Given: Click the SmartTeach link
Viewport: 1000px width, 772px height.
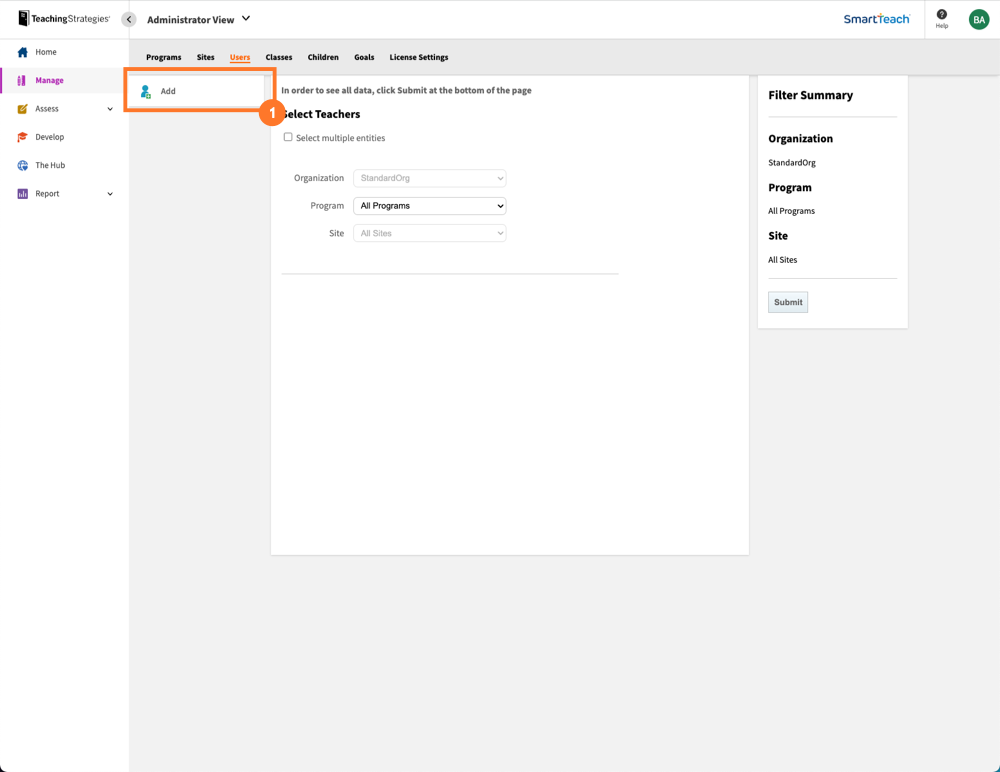Looking at the screenshot, I should (x=876, y=18).
